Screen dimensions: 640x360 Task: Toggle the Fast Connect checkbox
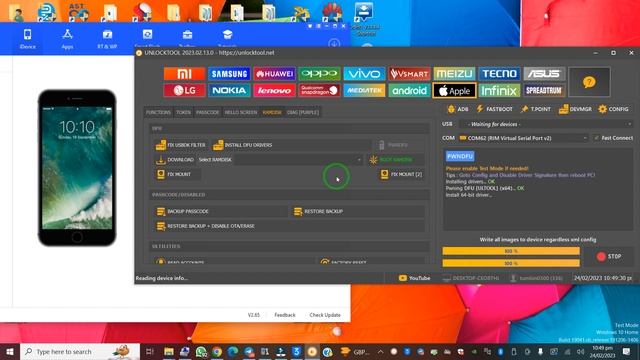[x=596, y=138]
